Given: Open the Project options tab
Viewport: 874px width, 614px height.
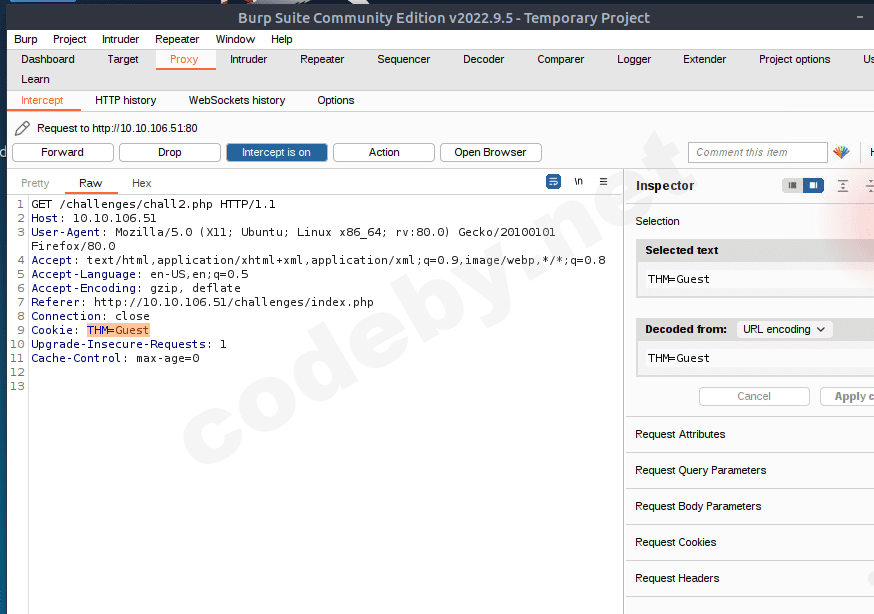Looking at the screenshot, I should pyautogui.click(x=794, y=59).
